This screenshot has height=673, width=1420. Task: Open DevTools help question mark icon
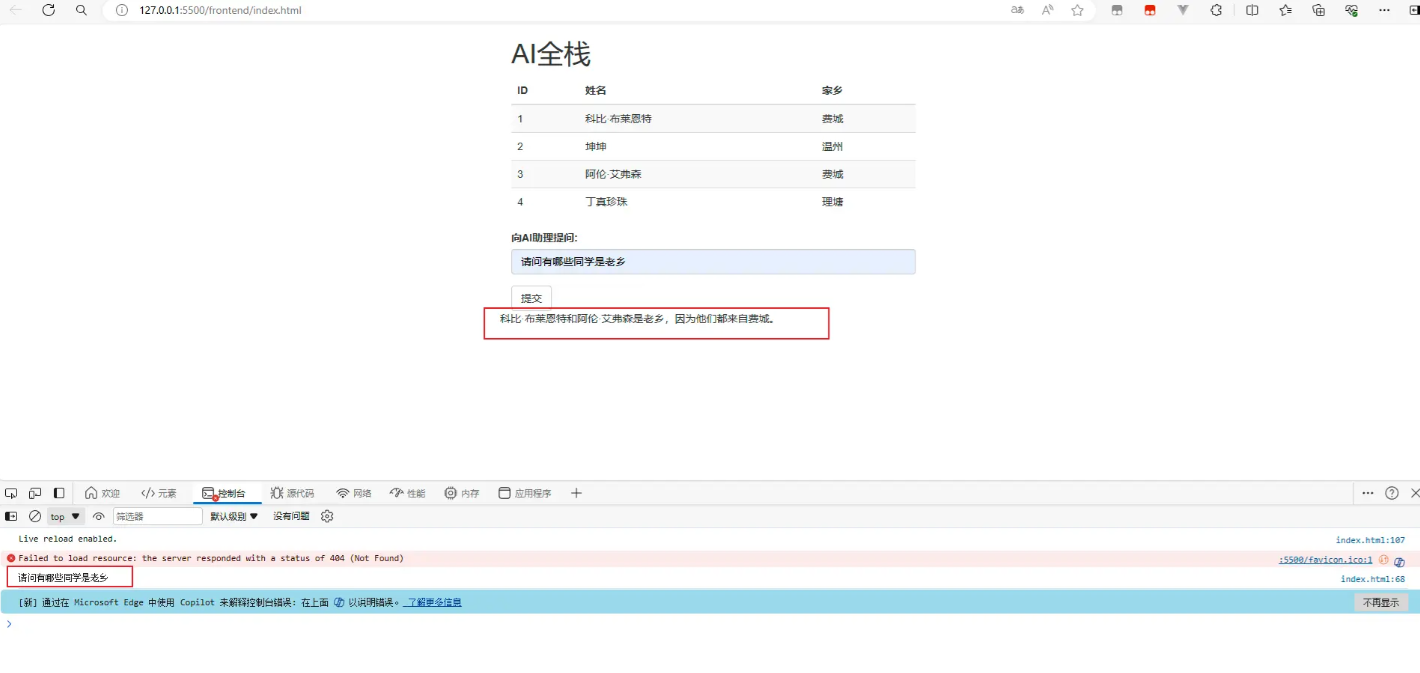[x=1391, y=493]
